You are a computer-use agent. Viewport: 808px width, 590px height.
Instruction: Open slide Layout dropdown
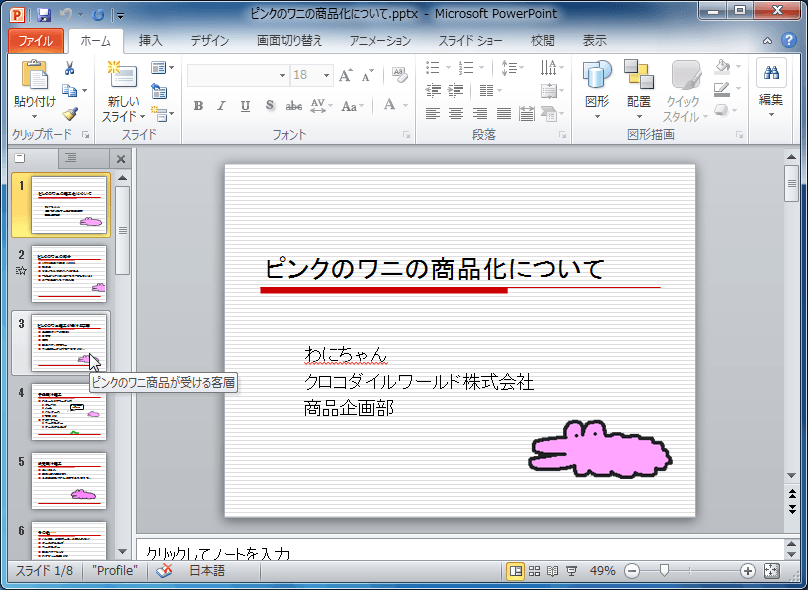(163, 68)
